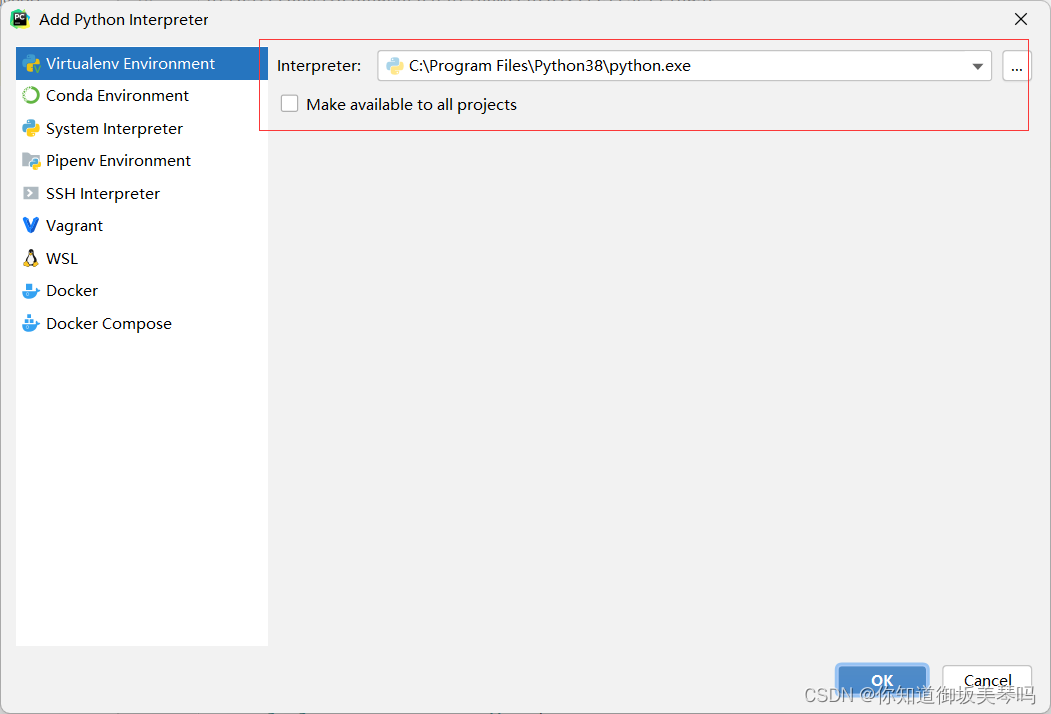Expand the Interpreter dropdown arrow
This screenshot has height=714, width=1051.
click(977, 66)
